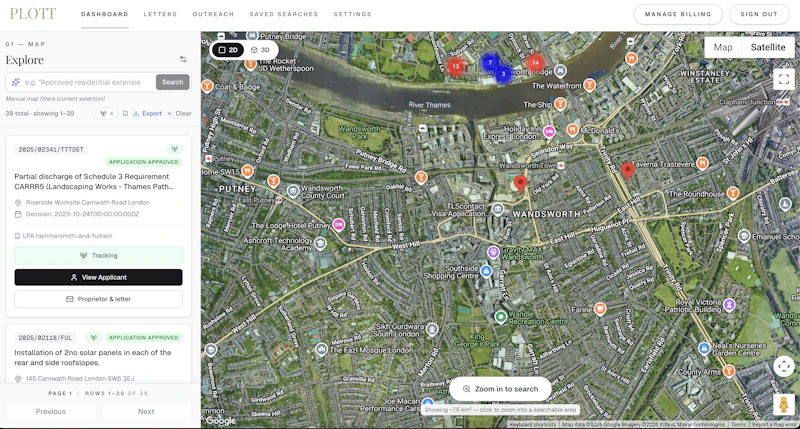This screenshot has width=800, height=429.
Task: Click the Zoom in to search button
Action: 501,389
